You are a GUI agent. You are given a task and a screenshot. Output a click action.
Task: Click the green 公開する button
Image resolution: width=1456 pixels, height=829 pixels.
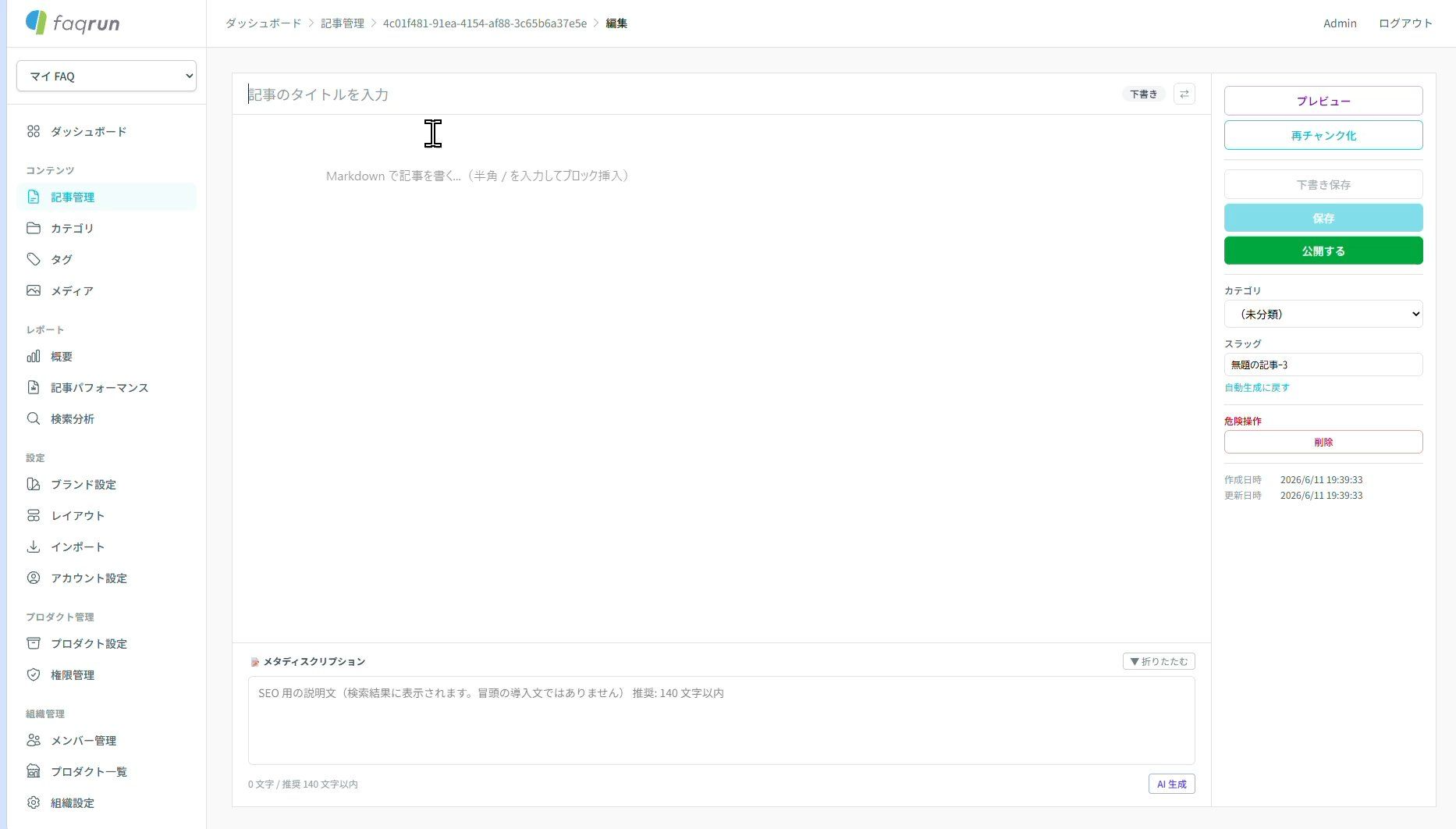[x=1323, y=251]
